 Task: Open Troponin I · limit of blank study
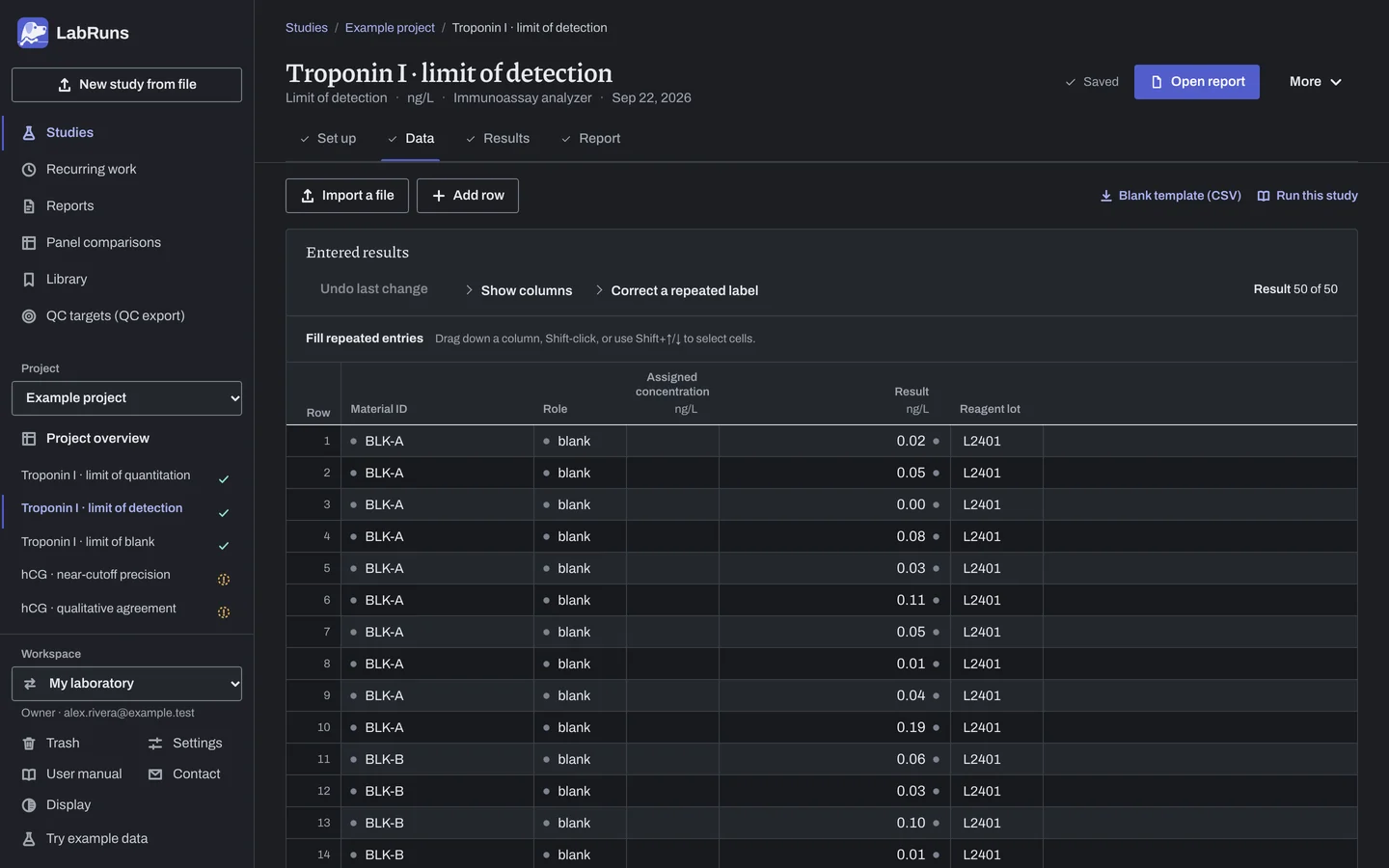pyautogui.click(x=126, y=543)
